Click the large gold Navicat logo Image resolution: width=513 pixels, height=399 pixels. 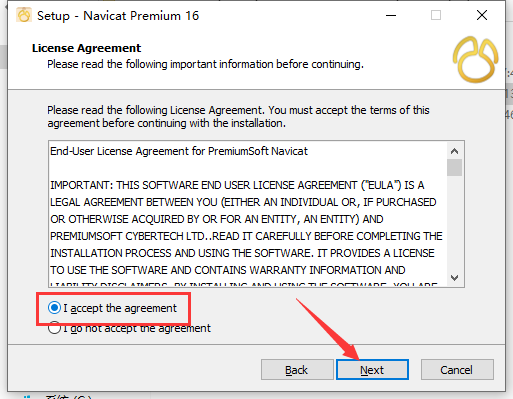[476, 59]
